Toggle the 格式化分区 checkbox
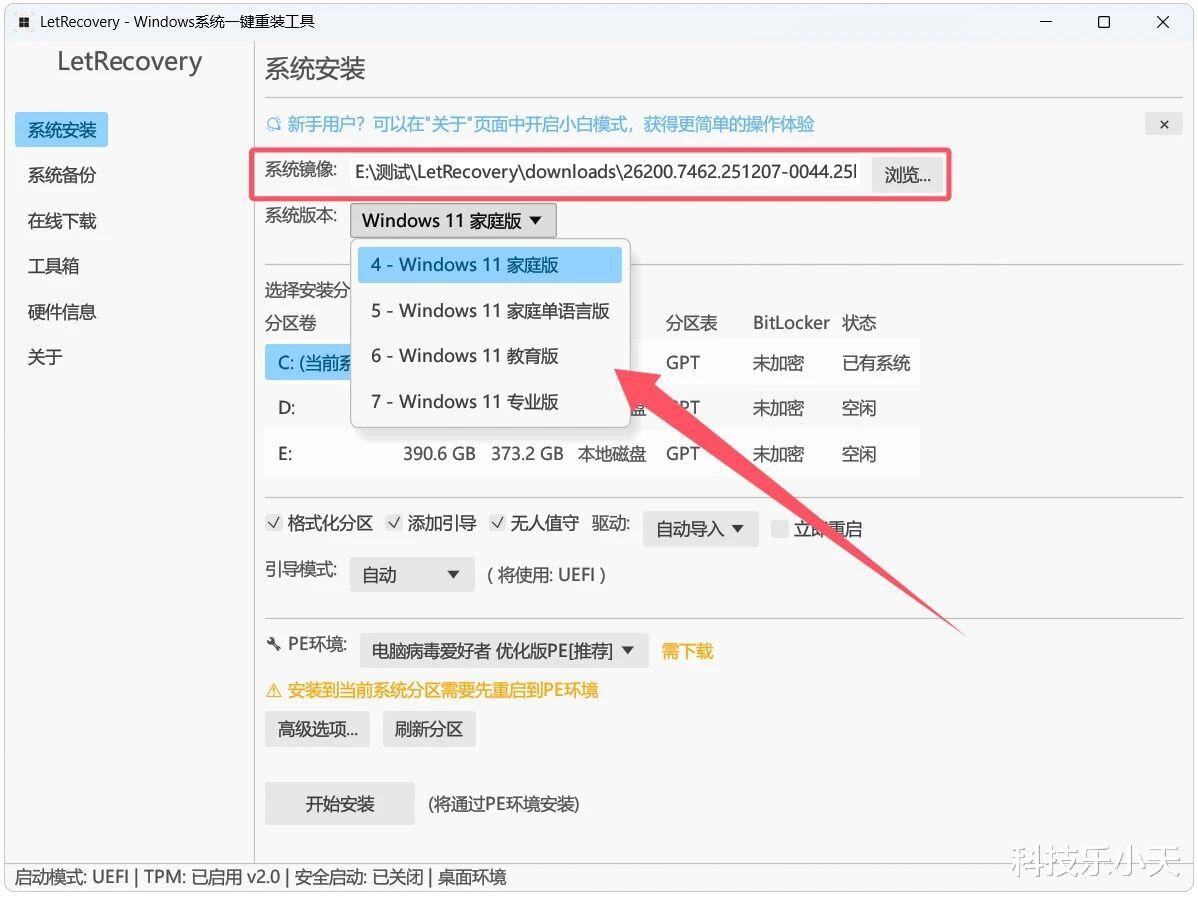This screenshot has height=900, width=1198. click(274, 523)
